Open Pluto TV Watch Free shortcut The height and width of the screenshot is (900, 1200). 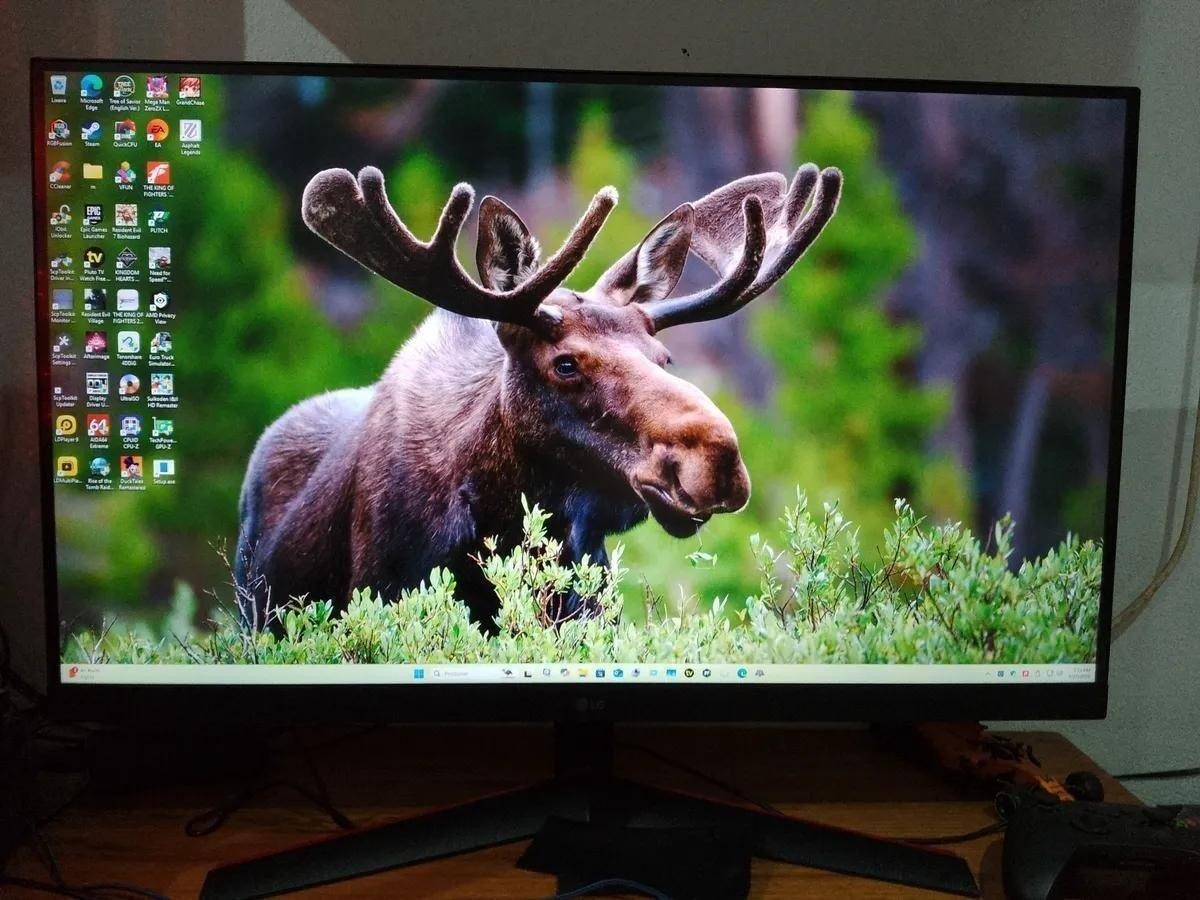point(92,259)
